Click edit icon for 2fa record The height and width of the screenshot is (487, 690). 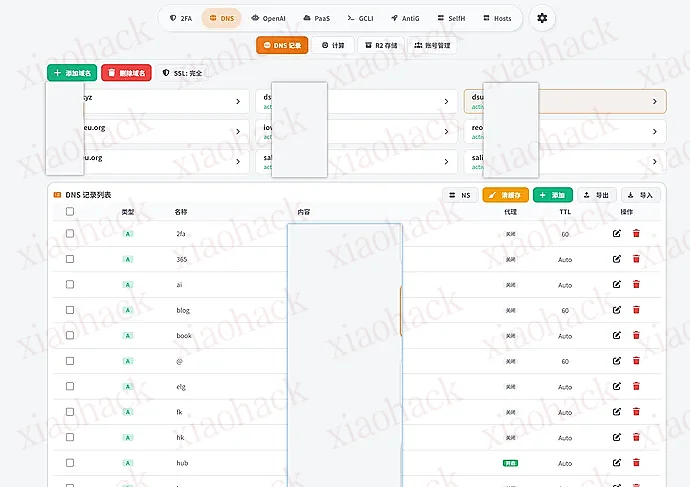coord(617,233)
